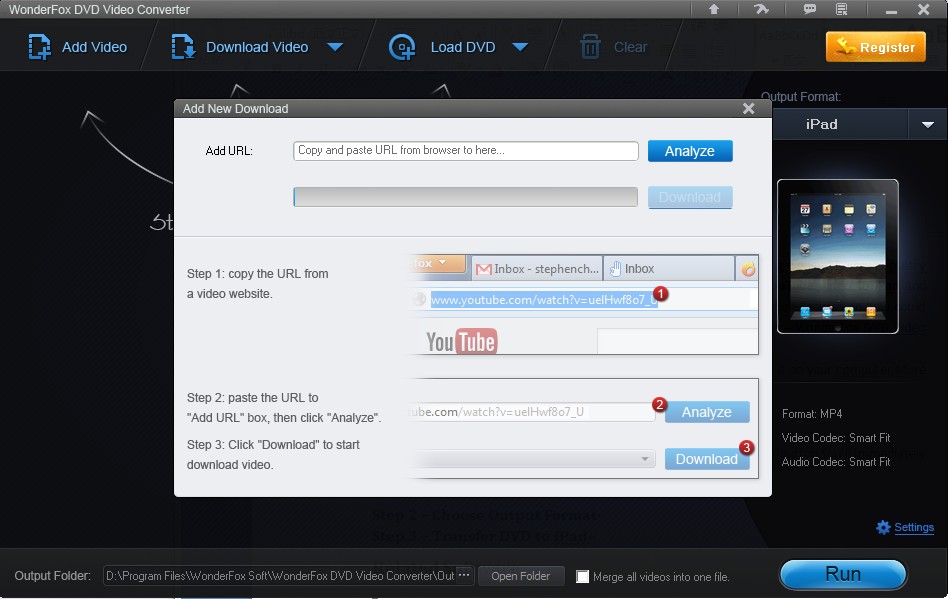Expand the Download Video dropdown arrow
The height and width of the screenshot is (599, 948).
point(335,47)
